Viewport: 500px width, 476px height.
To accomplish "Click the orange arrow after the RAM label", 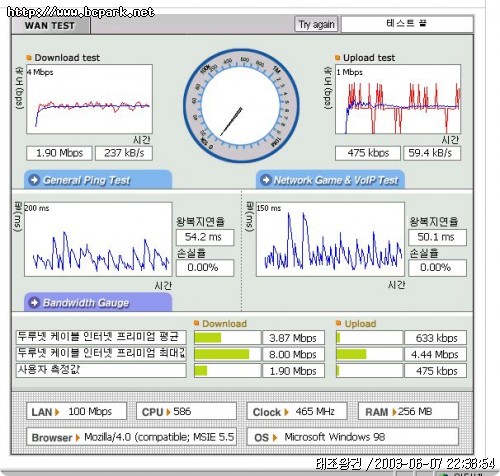I will [x=394, y=412].
